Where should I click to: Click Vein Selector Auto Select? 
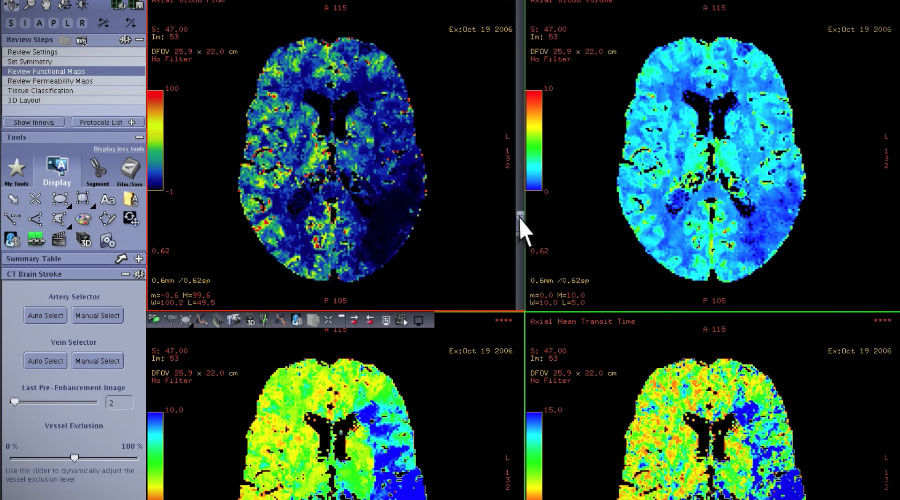point(45,361)
